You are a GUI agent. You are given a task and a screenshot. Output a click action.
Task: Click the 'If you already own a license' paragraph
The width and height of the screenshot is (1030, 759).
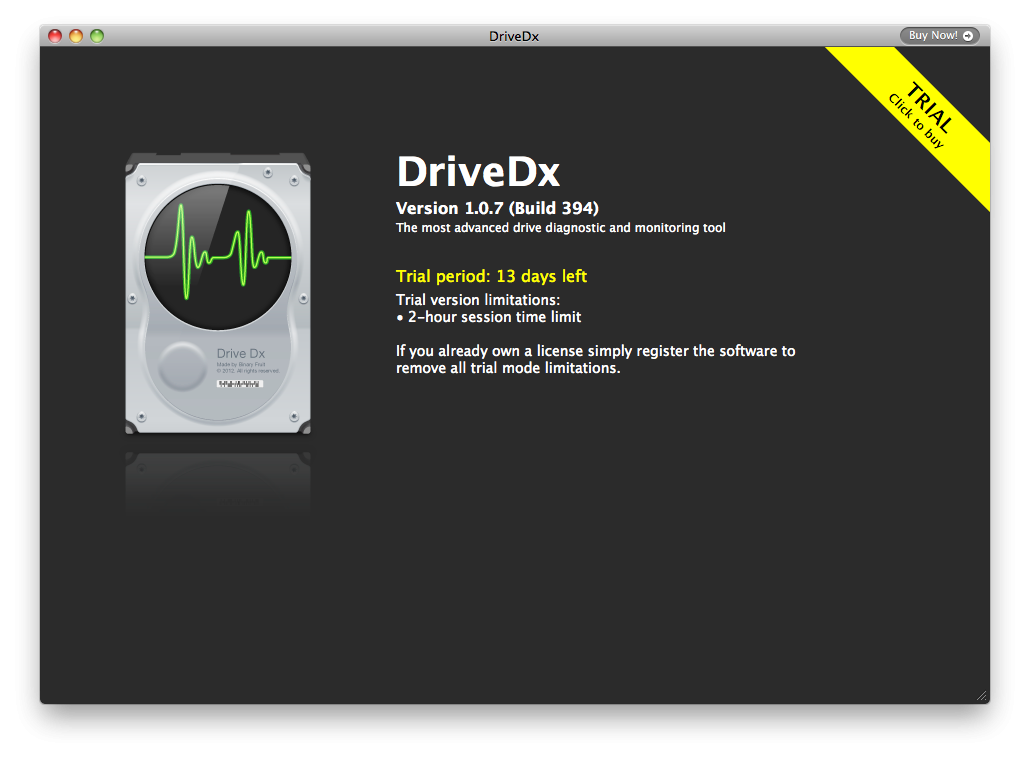pyautogui.click(x=595, y=359)
